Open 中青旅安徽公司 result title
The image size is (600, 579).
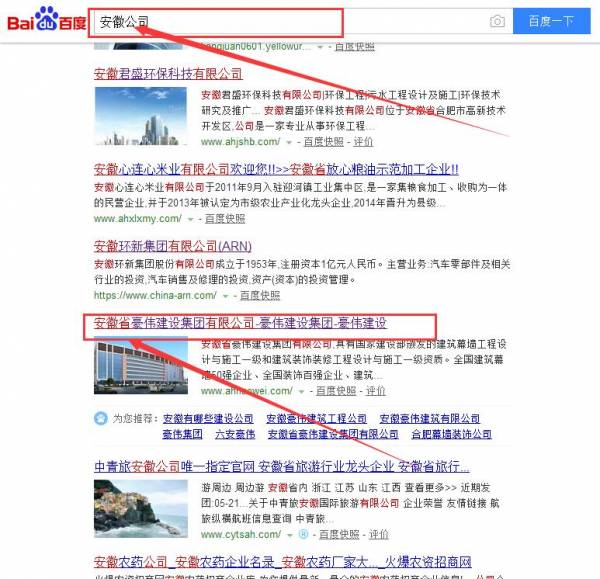click(282, 466)
